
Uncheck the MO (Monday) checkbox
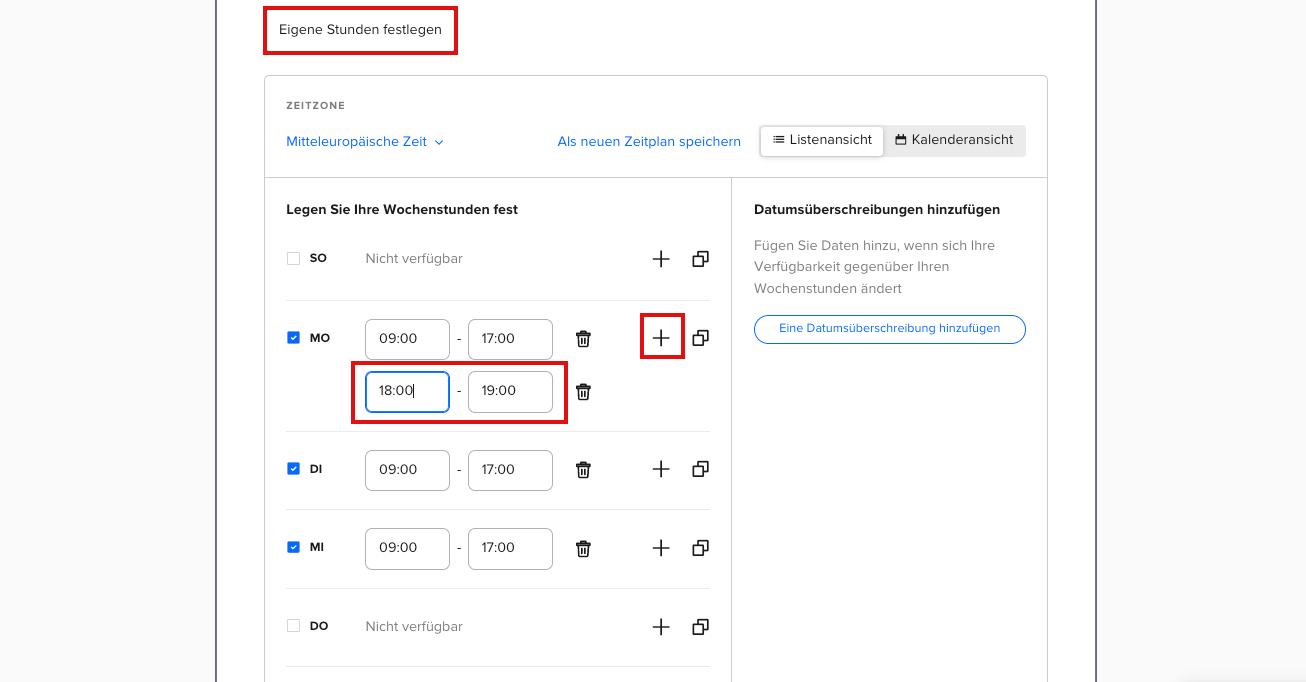293,338
